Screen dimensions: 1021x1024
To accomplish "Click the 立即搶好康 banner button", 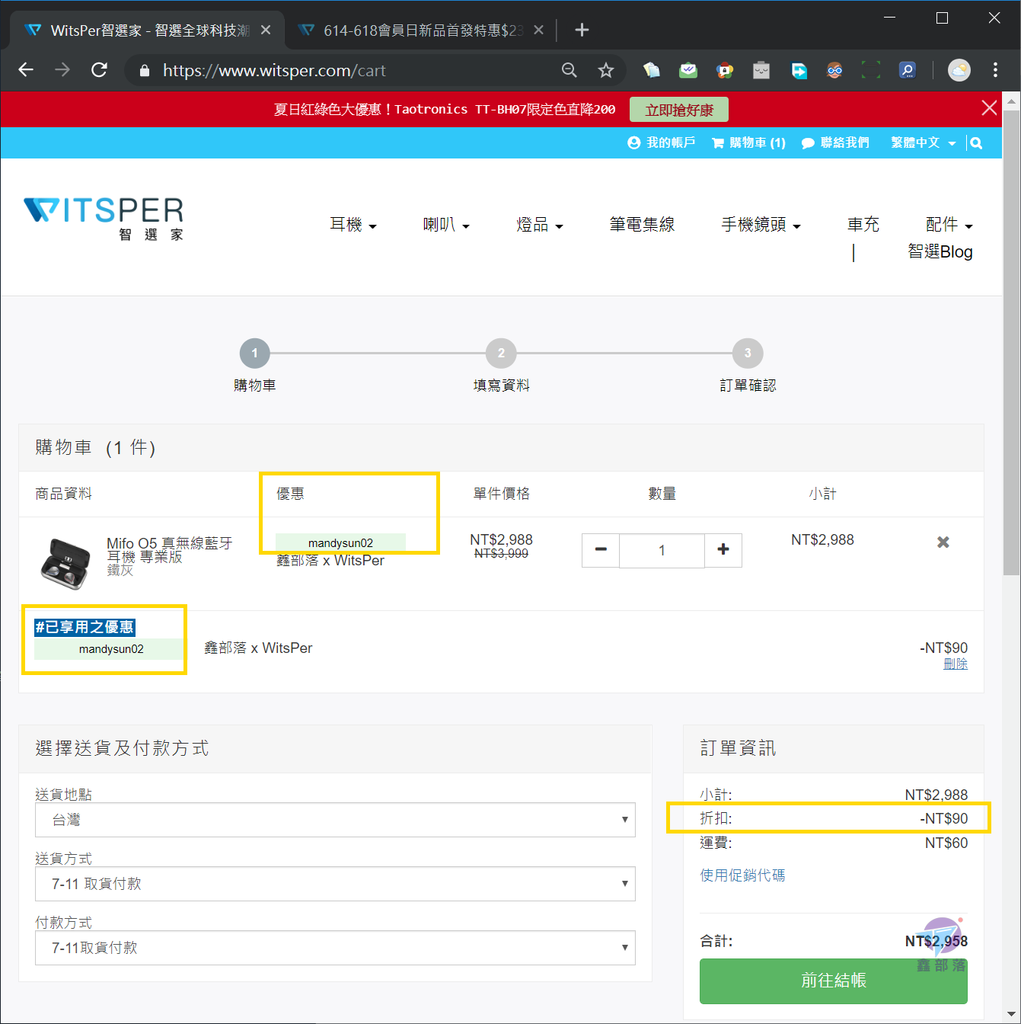I will [679, 110].
